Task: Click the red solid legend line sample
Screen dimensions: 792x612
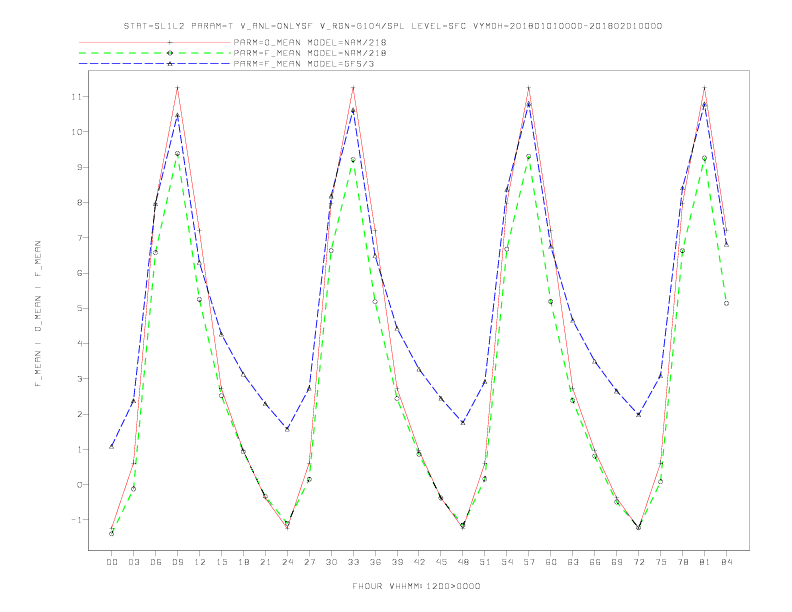Action: (155, 42)
